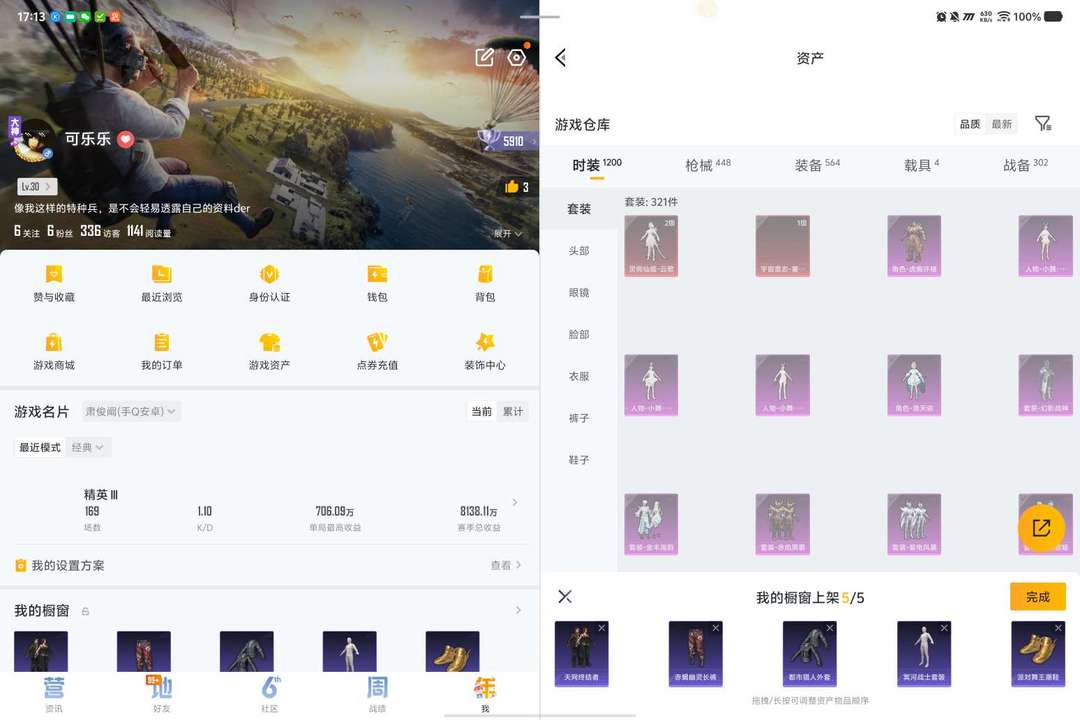
Task: Remove 天网终结者 from showcase shelf
Action: tap(601, 628)
